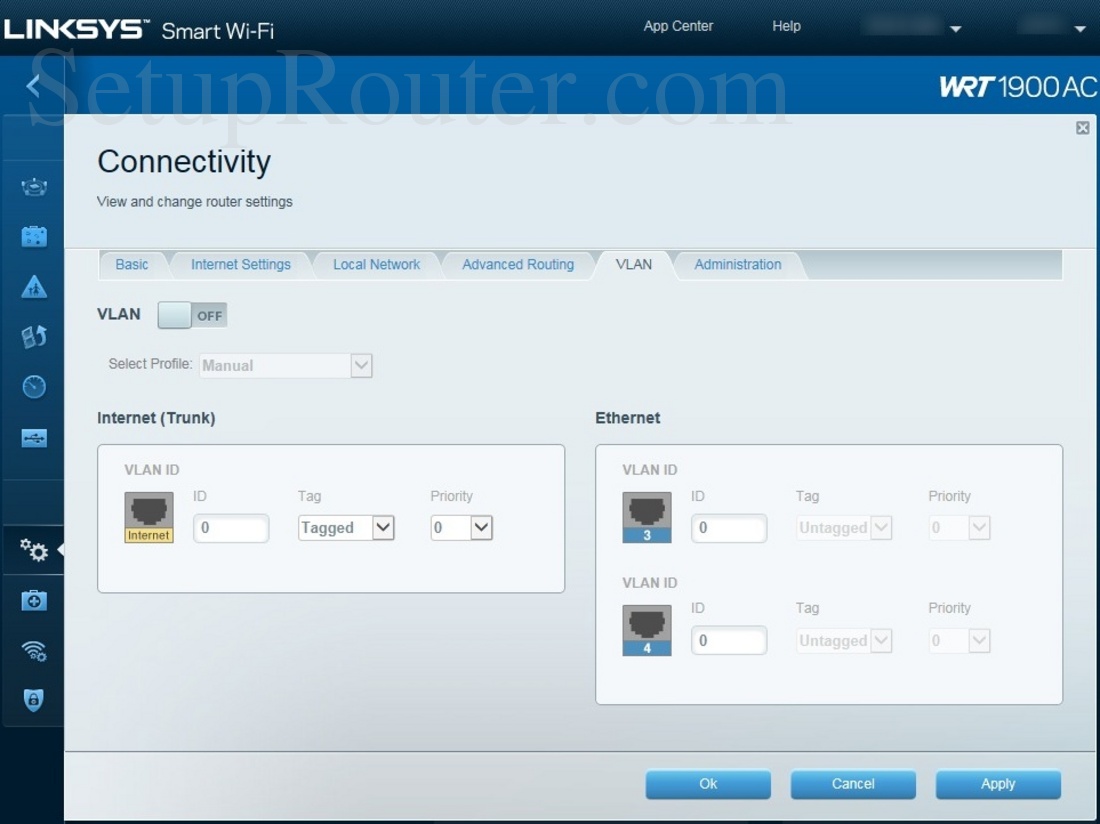
Task: Click the Ethernet port 4 icon
Action: click(647, 630)
